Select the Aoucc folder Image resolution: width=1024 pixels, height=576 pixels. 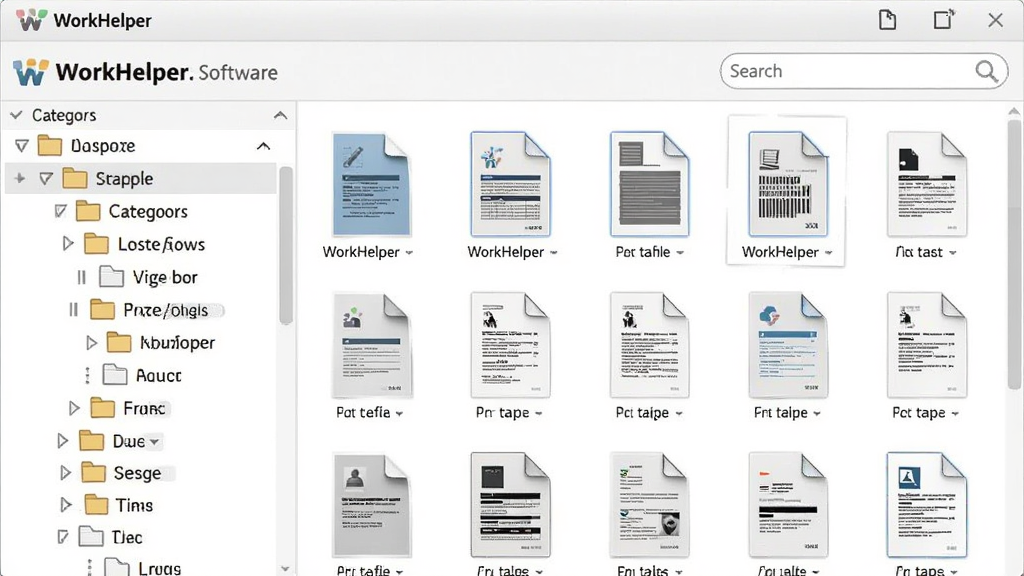coord(142,375)
